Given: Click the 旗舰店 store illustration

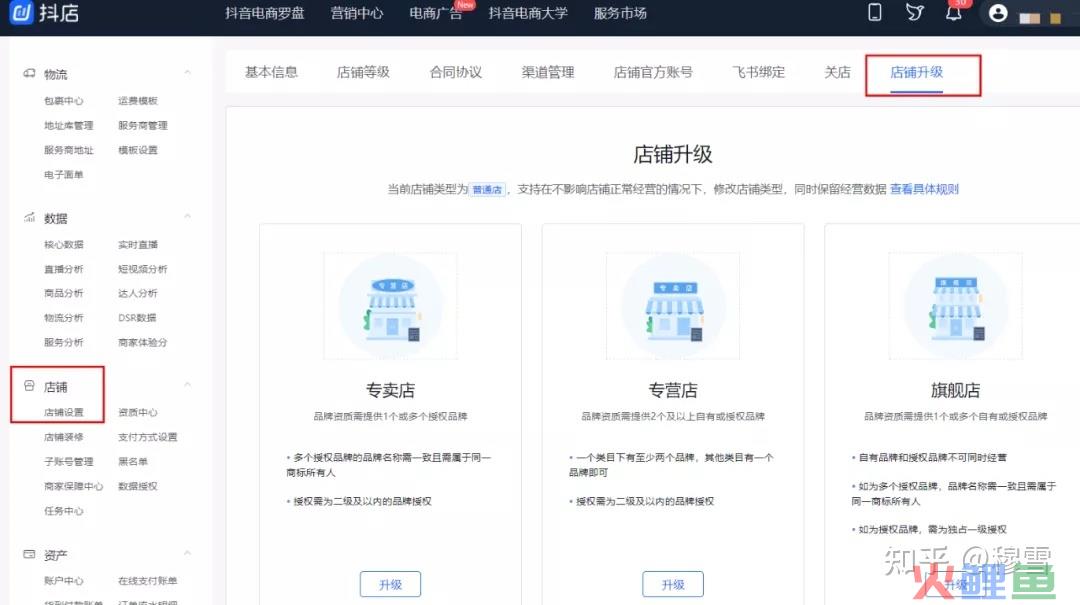Looking at the screenshot, I should tap(955, 306).
